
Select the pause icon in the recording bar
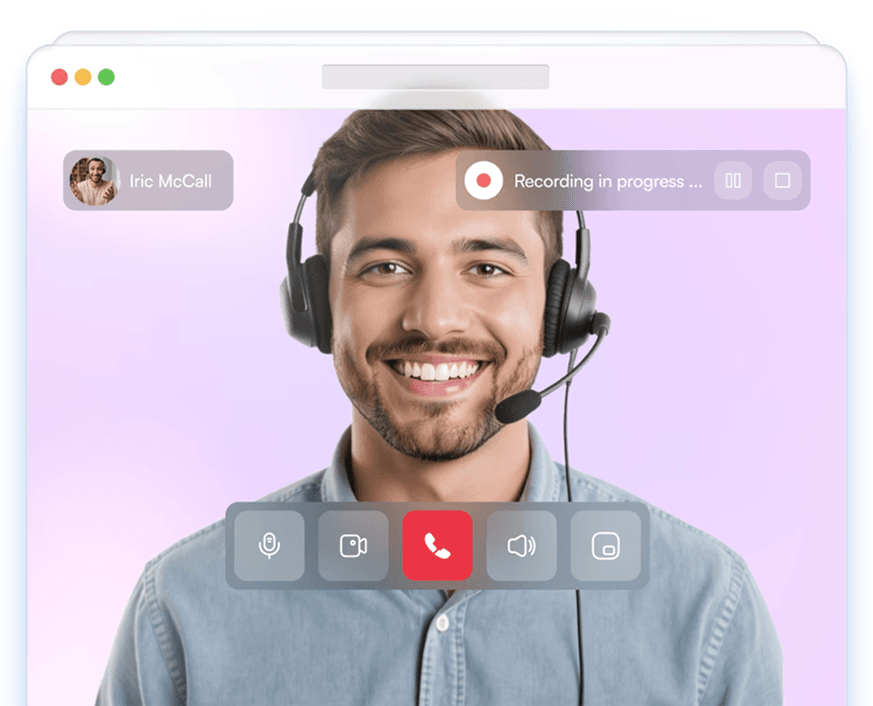(733, 181)
